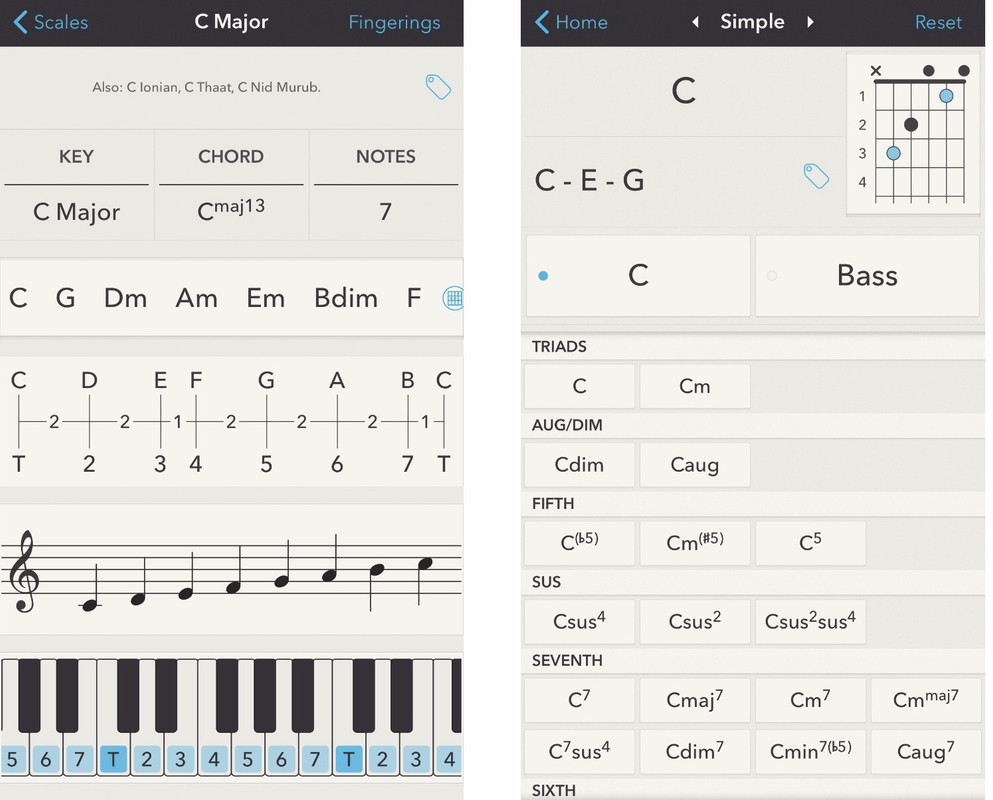Choose the Cmmaj7 chord
993x800 pixels.
click(x=926, y=700)
